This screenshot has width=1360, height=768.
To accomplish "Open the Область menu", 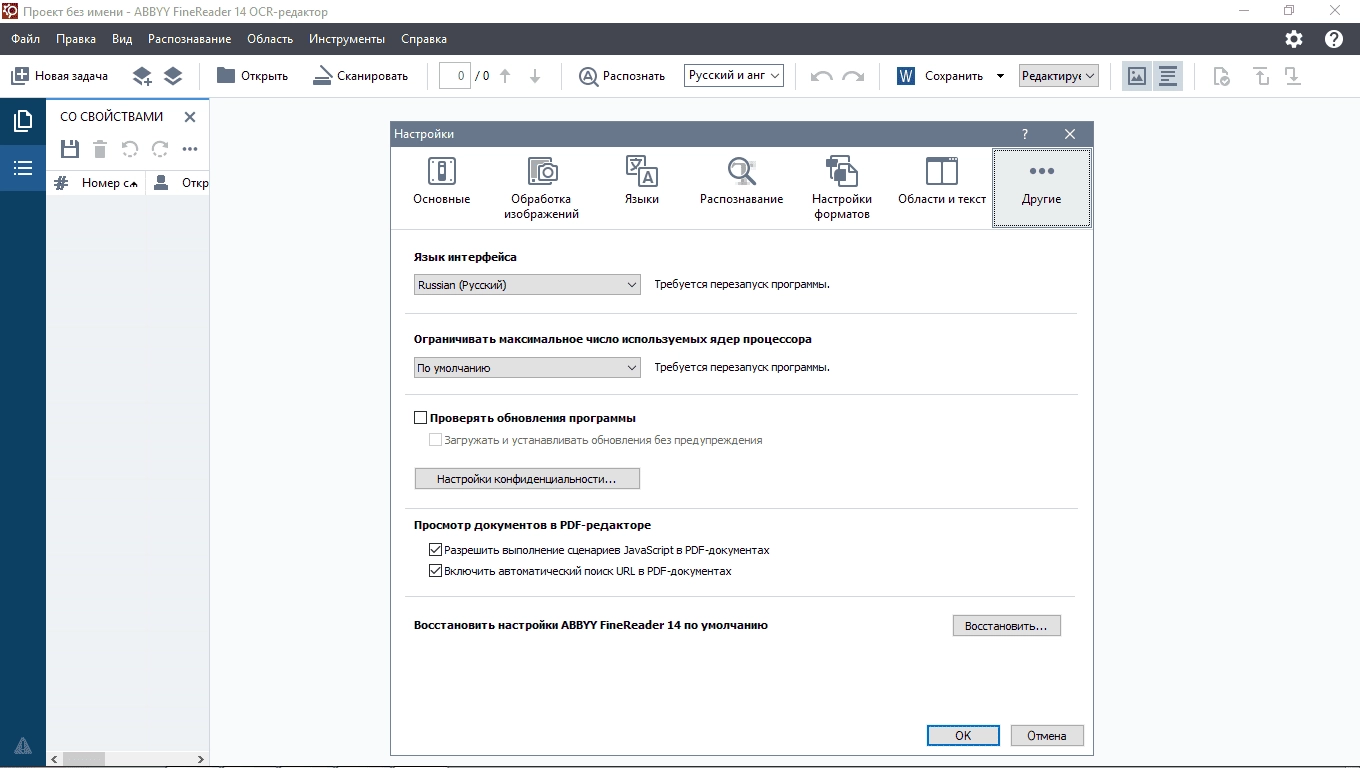I will pos(270,39).
